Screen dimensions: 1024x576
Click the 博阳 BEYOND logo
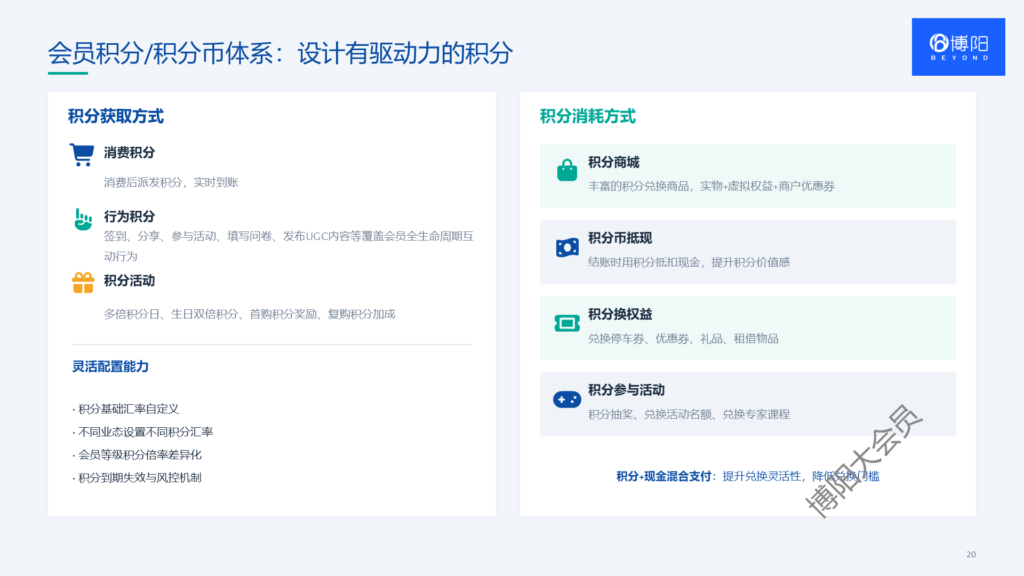(958, 47)
